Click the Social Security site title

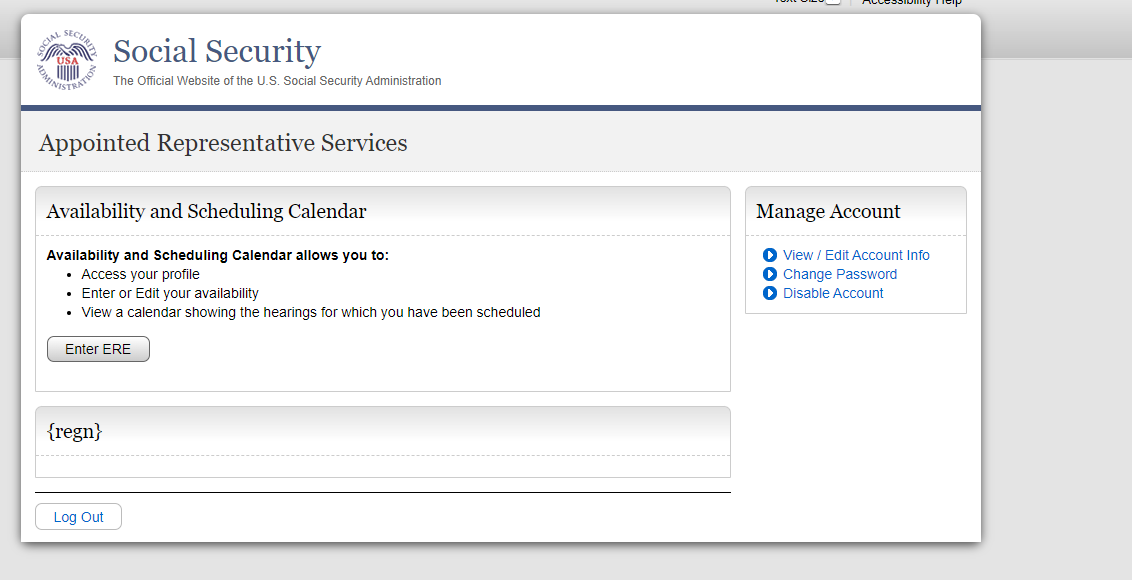pyautogui.click(x=217, y=51)
